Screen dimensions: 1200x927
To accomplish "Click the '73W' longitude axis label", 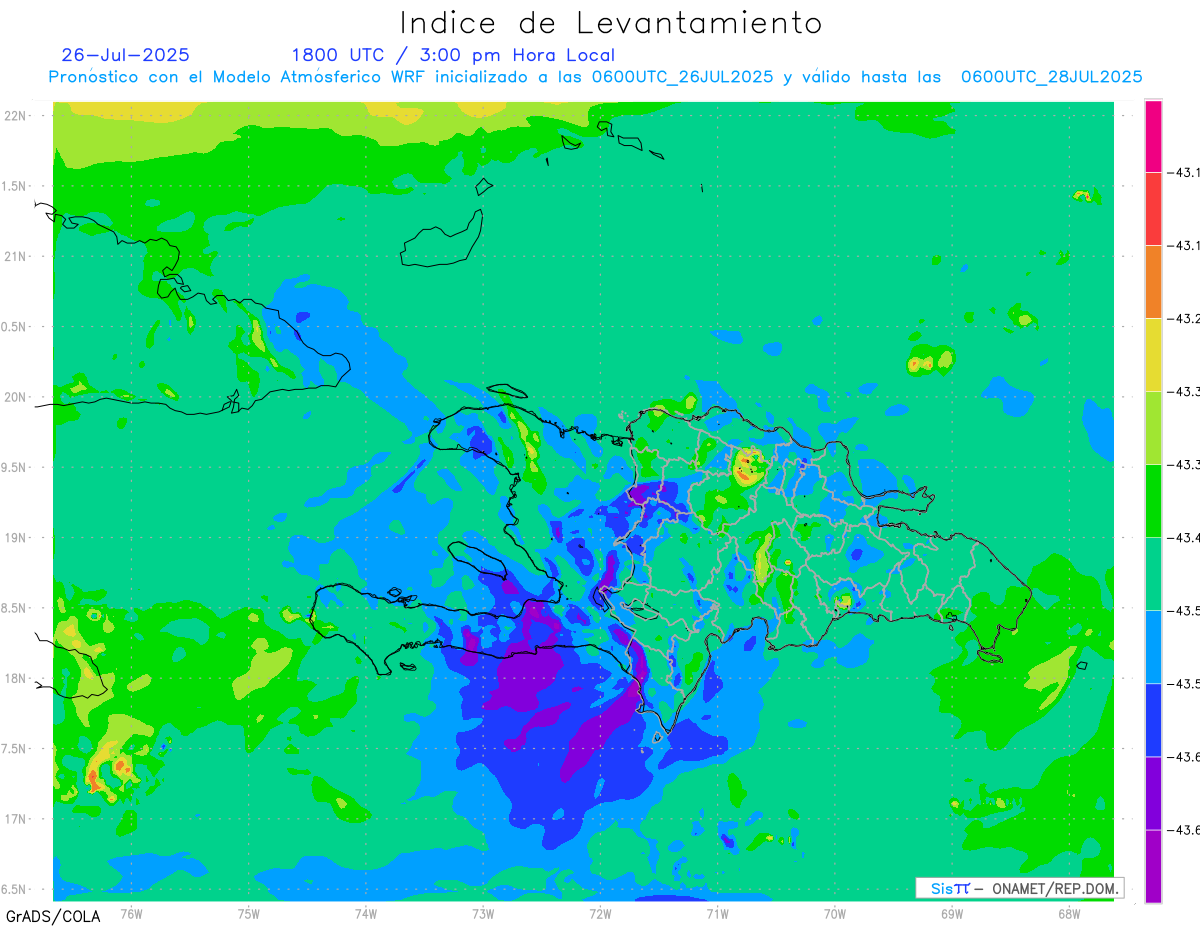I will point(483,913).
